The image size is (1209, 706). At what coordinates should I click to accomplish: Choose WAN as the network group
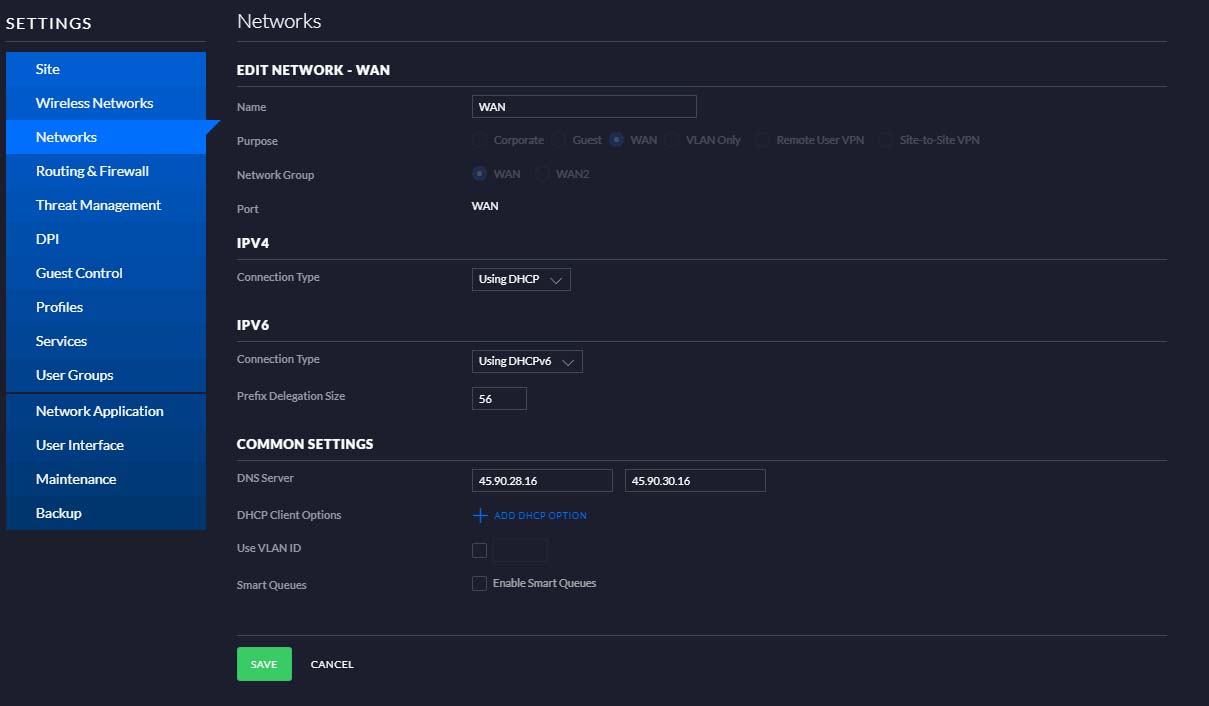480,174
